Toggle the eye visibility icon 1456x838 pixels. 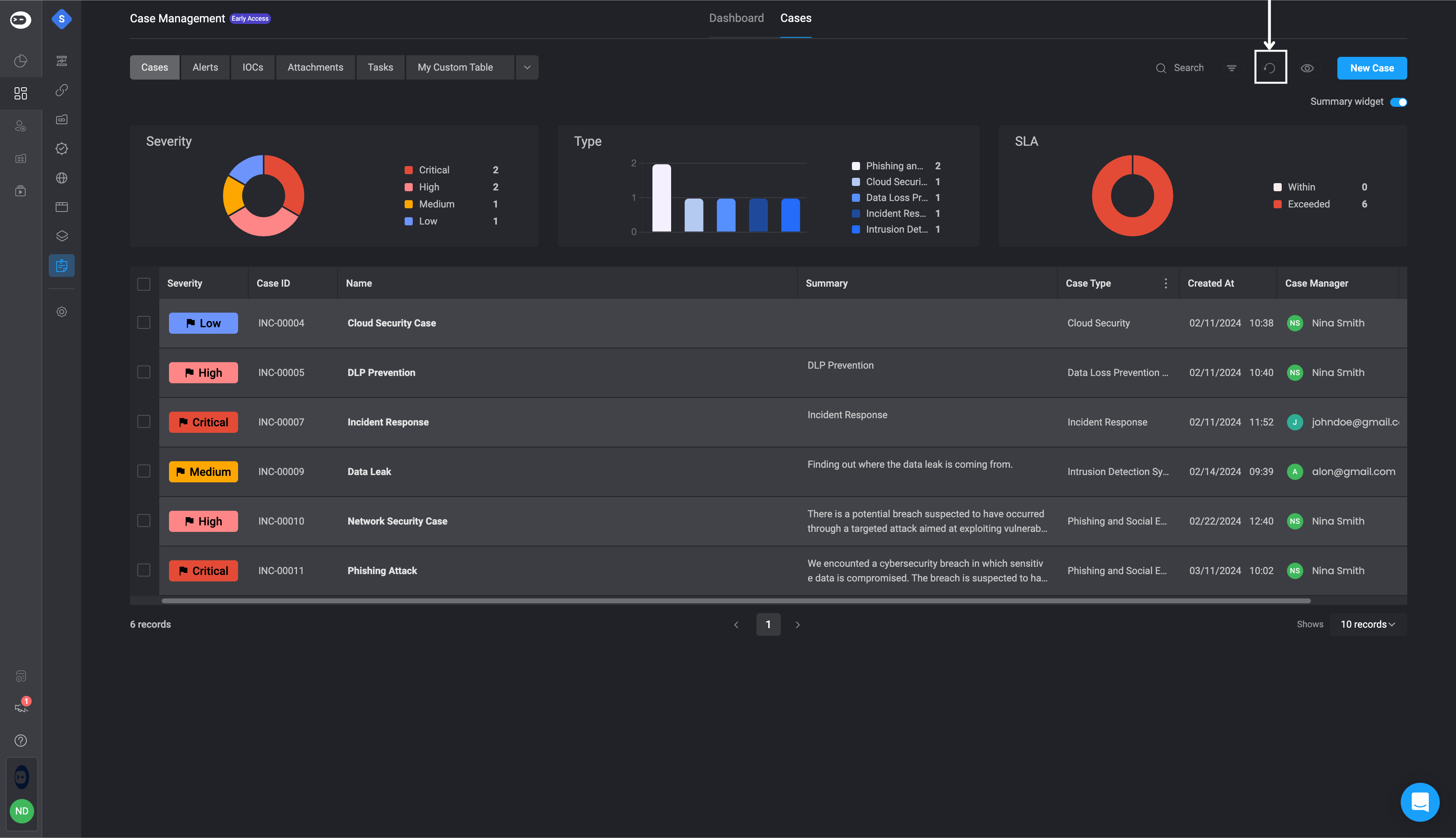coord(1307,68)
